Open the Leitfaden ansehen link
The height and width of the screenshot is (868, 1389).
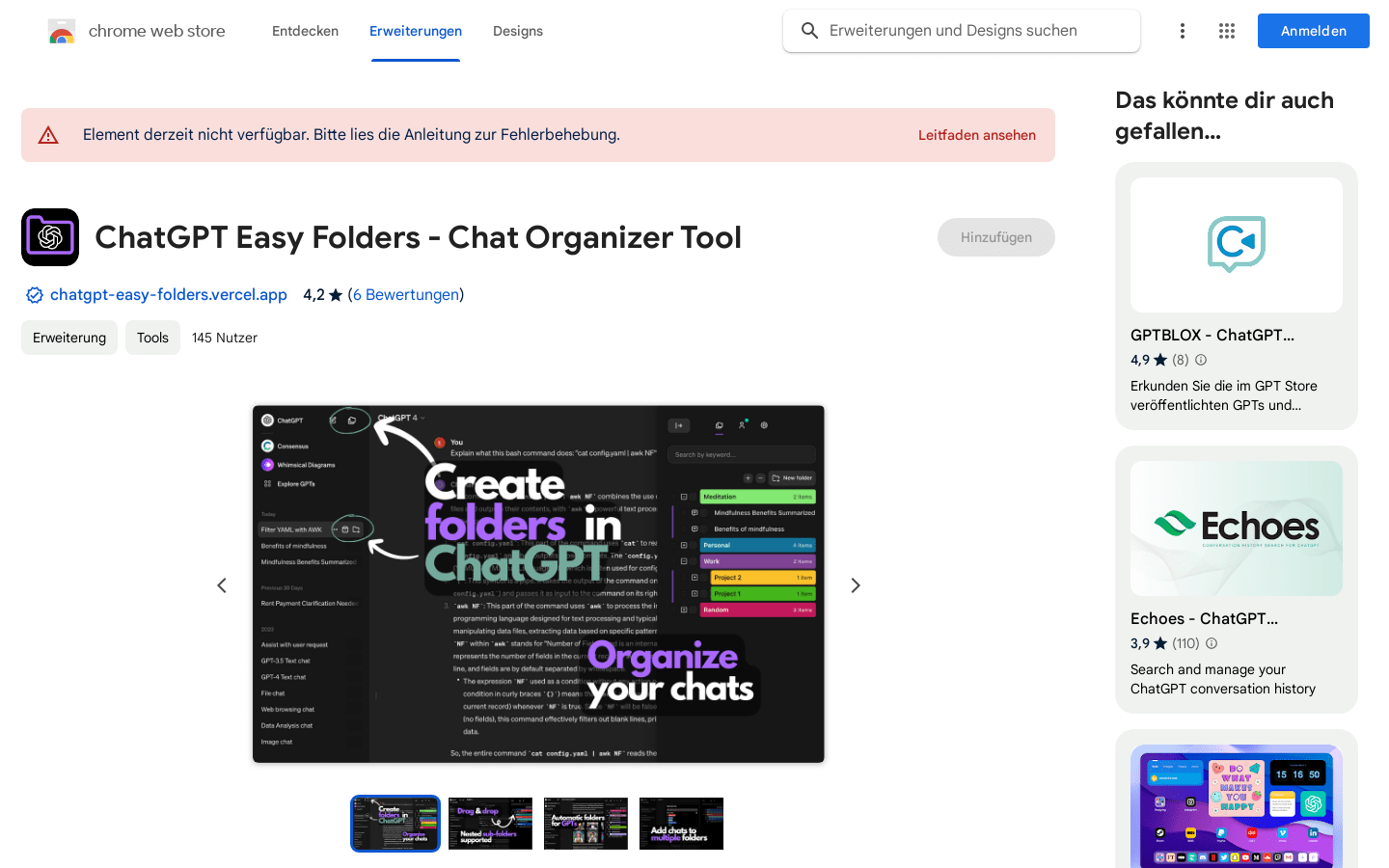point(977,135)
